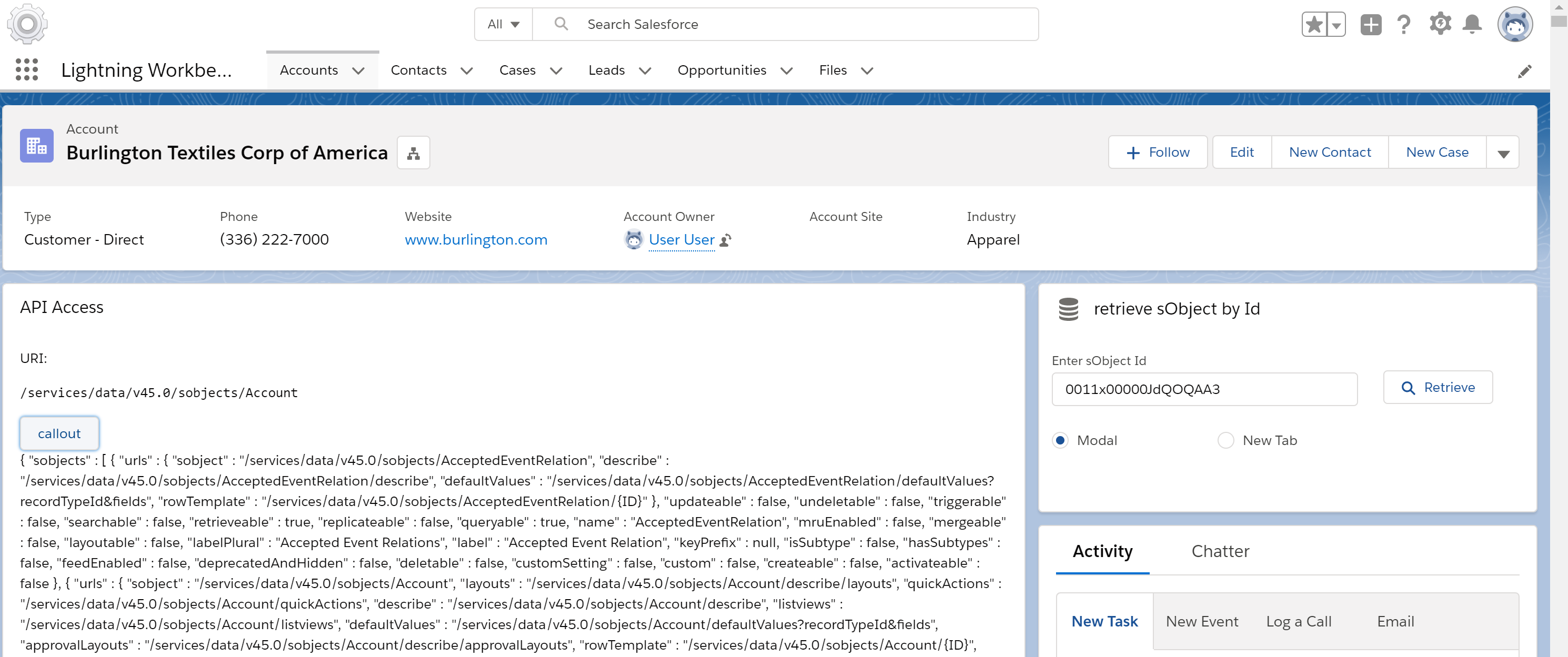Click the www.burlington.com website link
This screenshot has width=1568, height=657.
click(477, 240)
